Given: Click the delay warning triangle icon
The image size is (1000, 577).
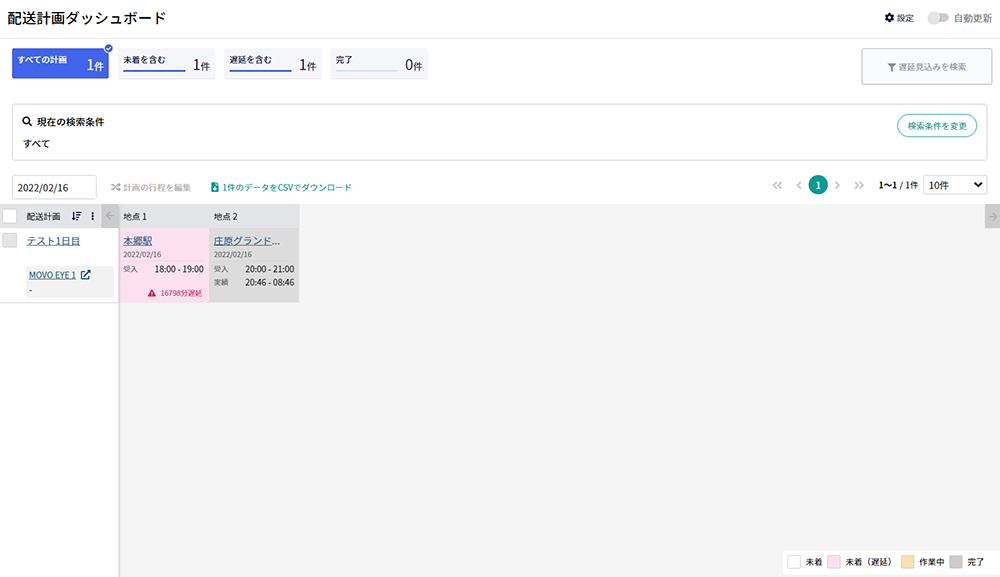Looking at the screenshot, I should click(x=152, y=293).
